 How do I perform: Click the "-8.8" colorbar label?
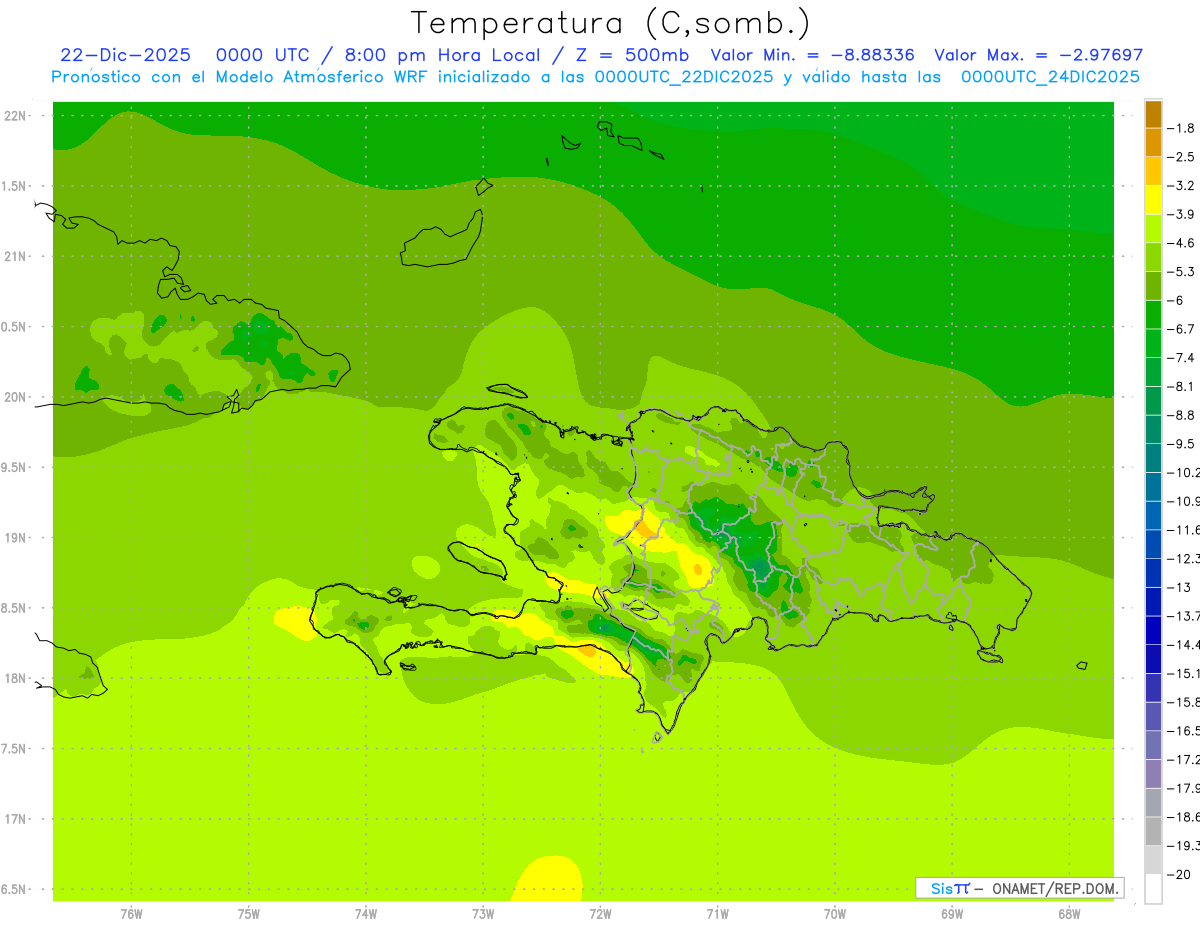tap(1181, 415)
